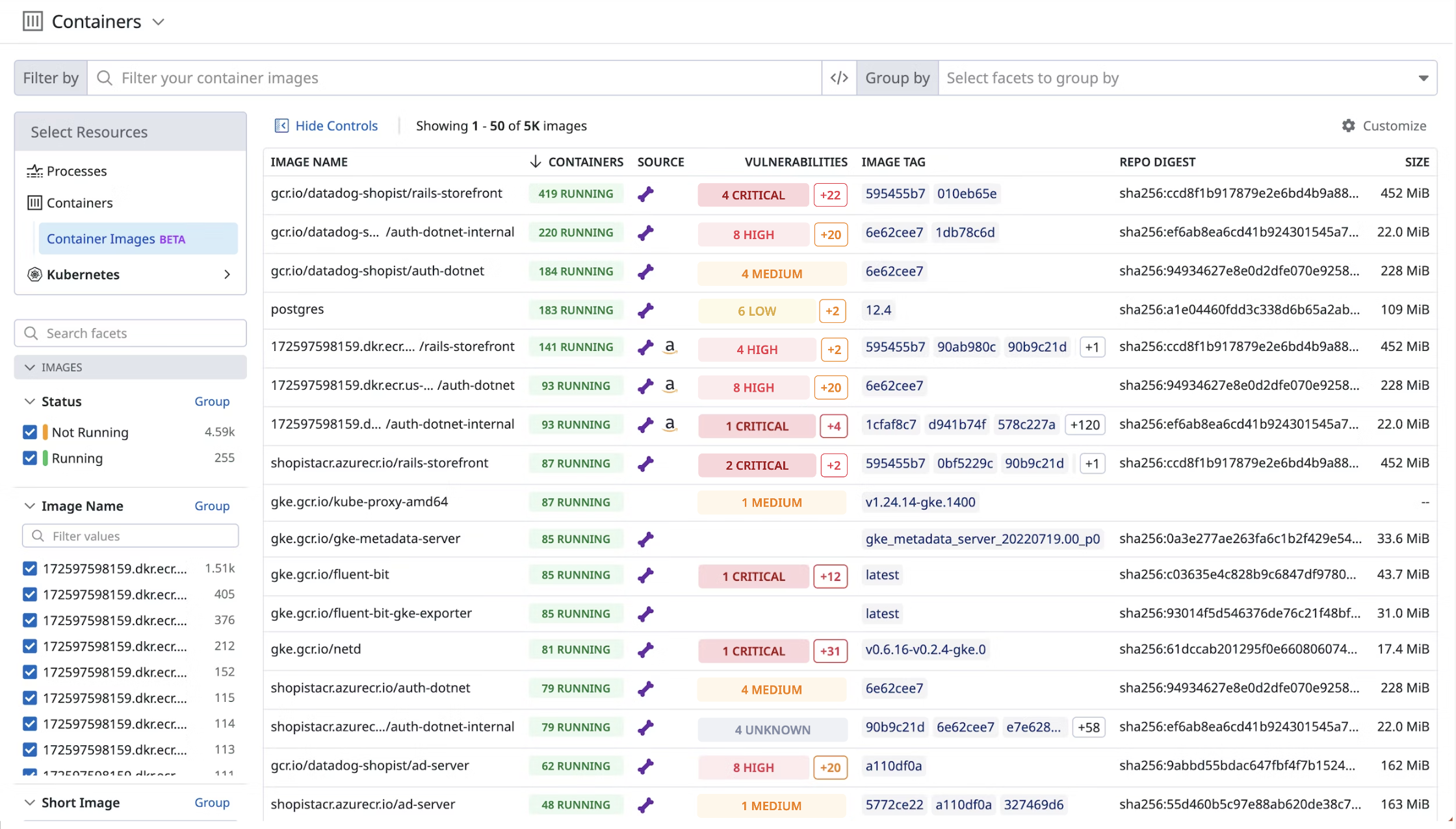Click the Hide Controls panel icon
The width and height of the screenshot is (1456, 829).
[x=281, y=125]
